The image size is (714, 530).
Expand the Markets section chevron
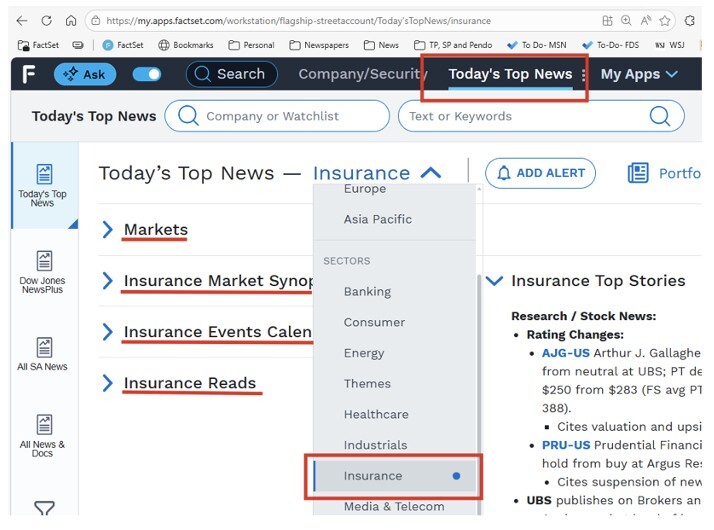pyautogui.click(x=107, y=229)
